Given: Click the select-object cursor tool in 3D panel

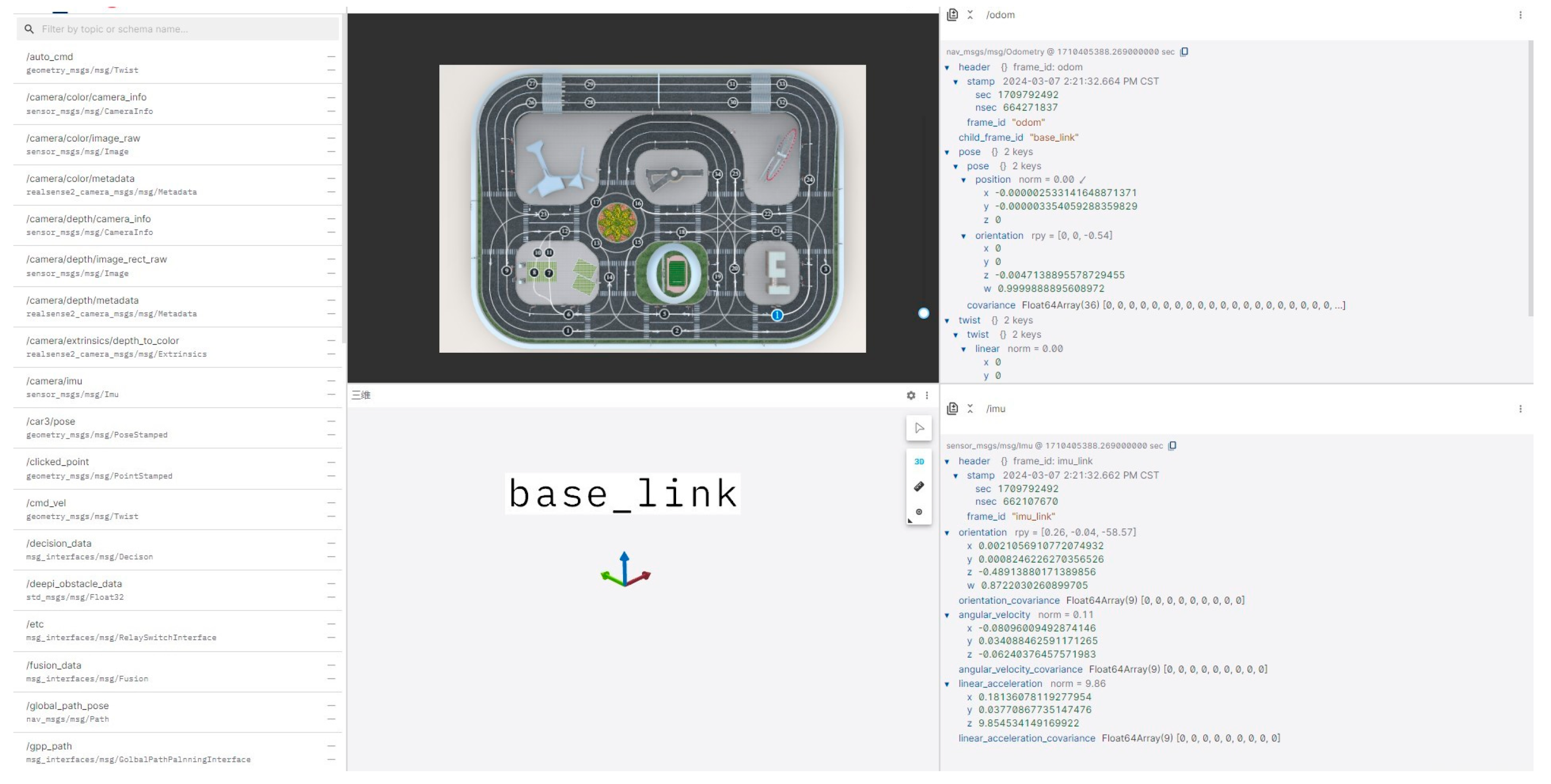Looking at the screenshot, I should coord(919,428).
